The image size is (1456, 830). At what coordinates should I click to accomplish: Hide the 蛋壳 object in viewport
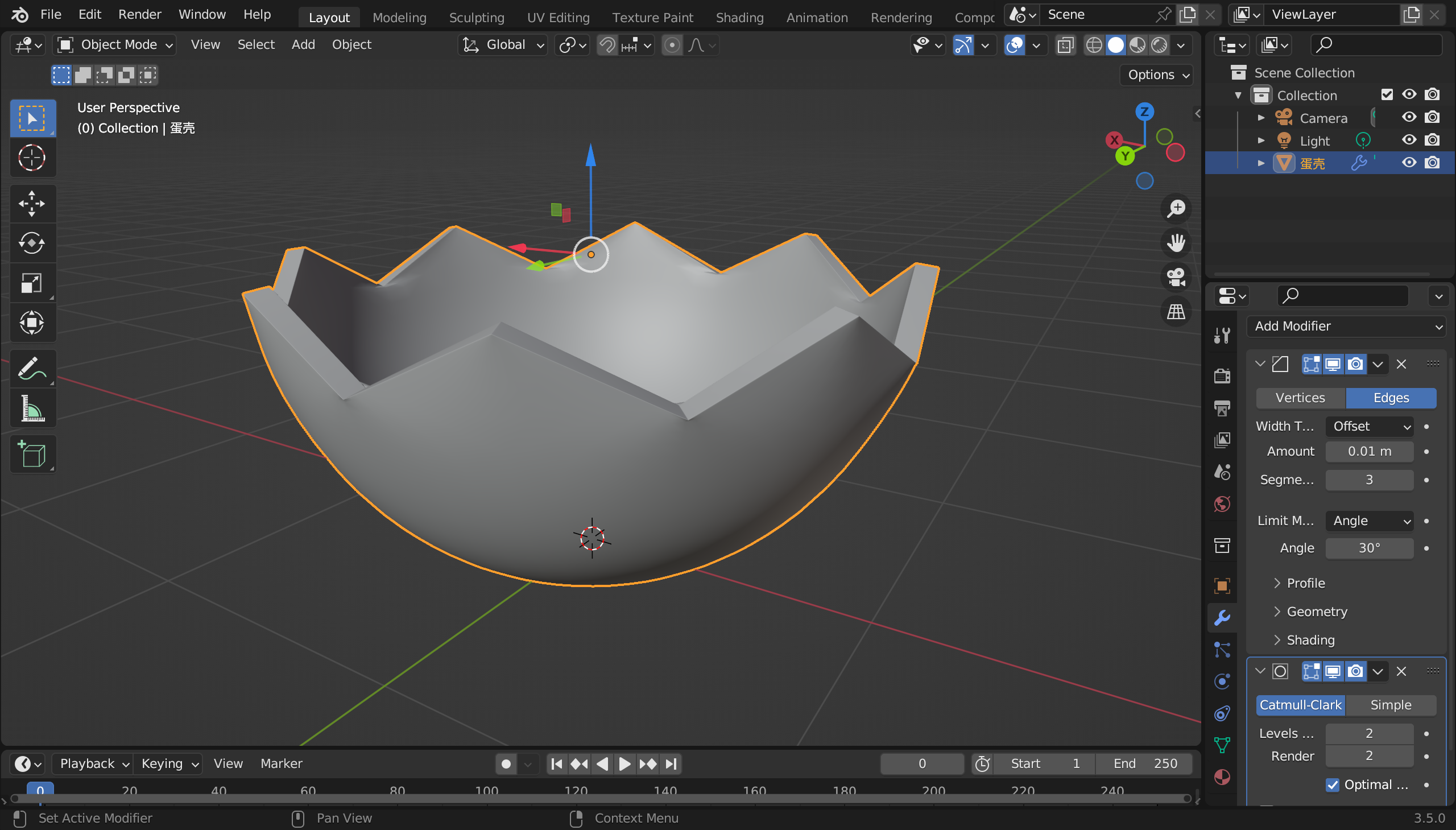[1409, 163]
